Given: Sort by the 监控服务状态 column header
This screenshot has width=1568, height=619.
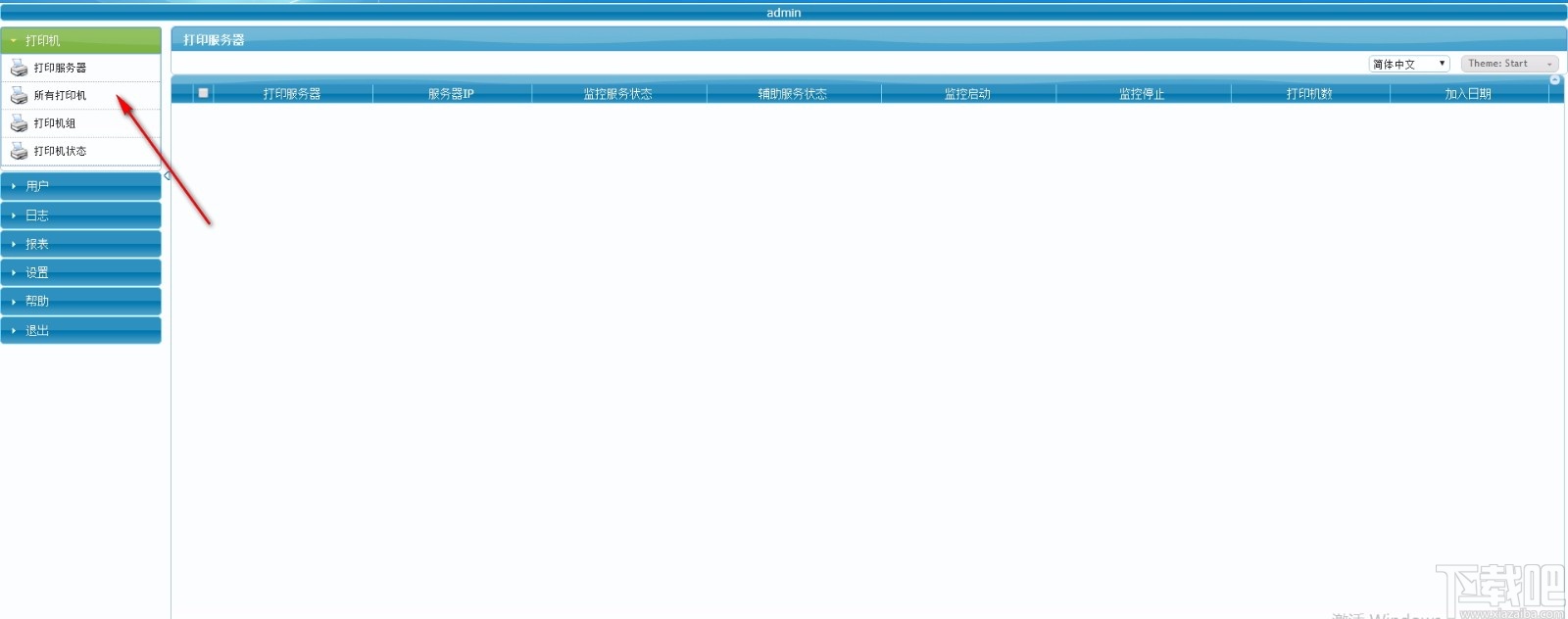Looking at the screenshot, I should (618, 94).
